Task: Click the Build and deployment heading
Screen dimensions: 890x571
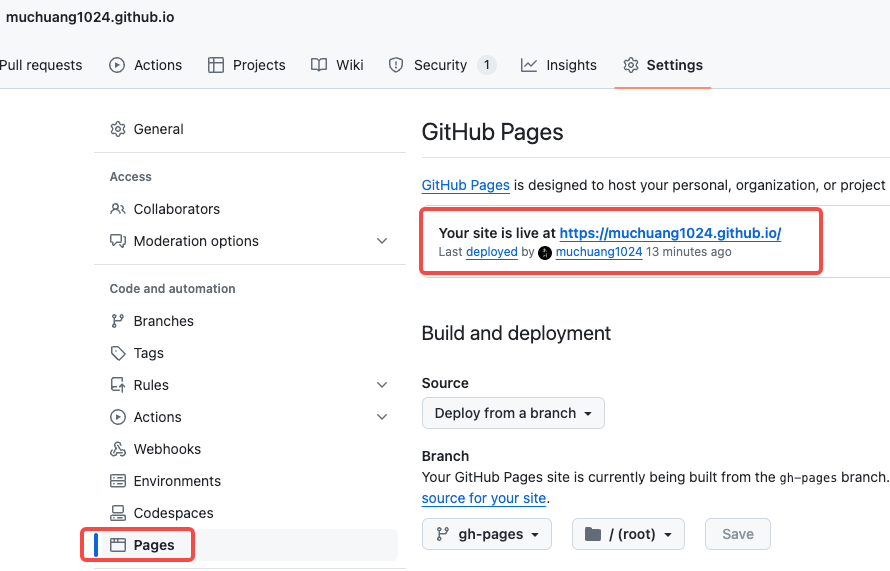Action: tap(516, 333)
